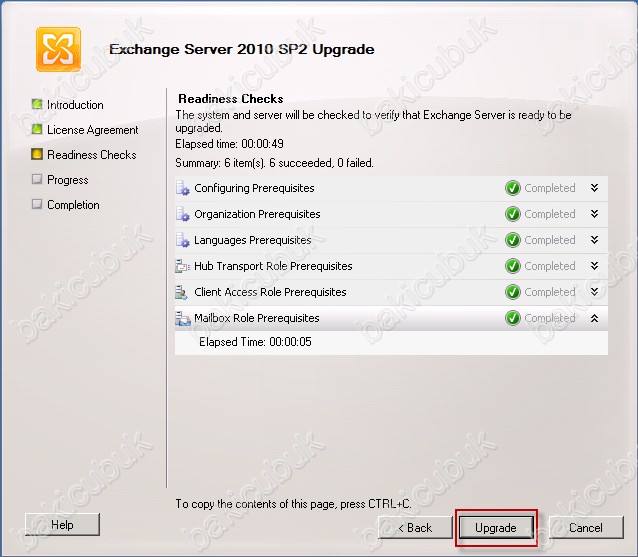This screenshot has height=557, width=638.
Task: Click the Mailbox Role Prerequisites icon
Action: 183,318
